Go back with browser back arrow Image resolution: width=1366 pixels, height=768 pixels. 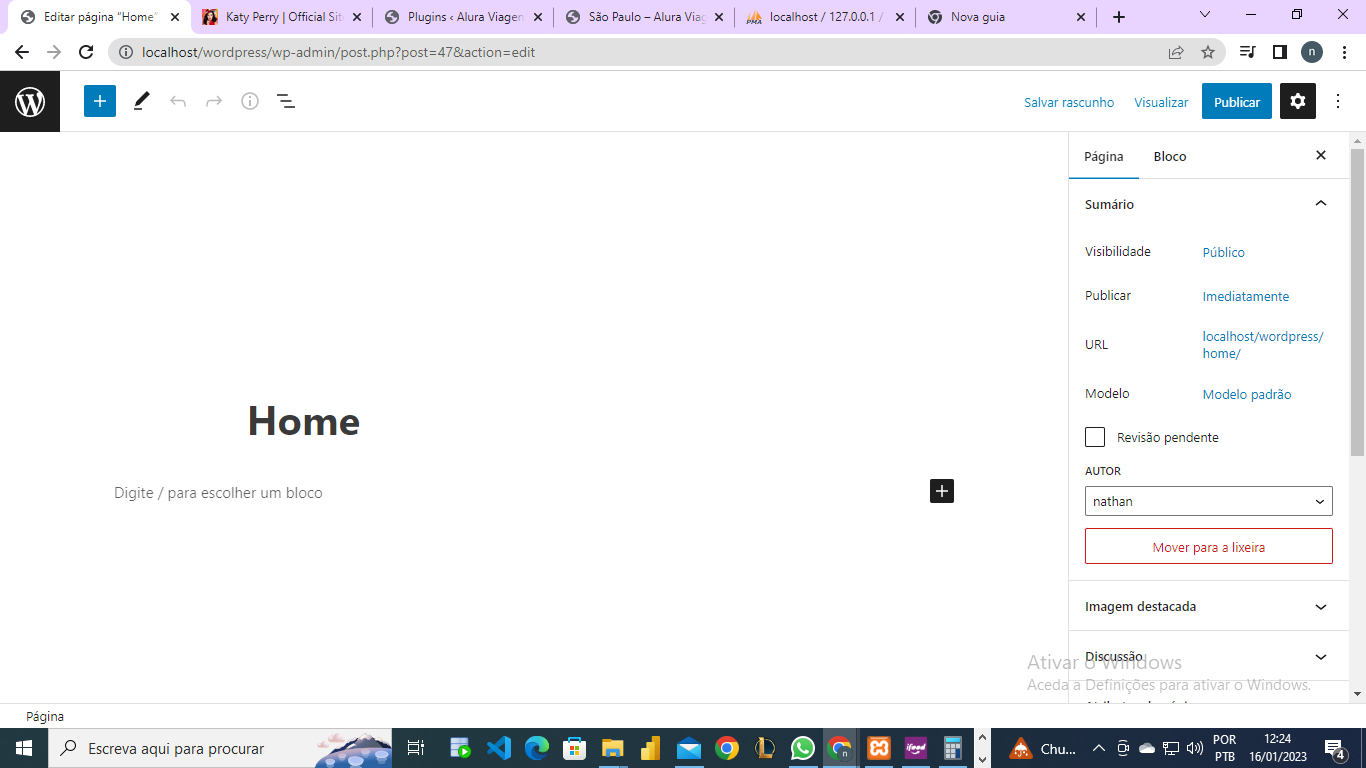tap(22, 52)
